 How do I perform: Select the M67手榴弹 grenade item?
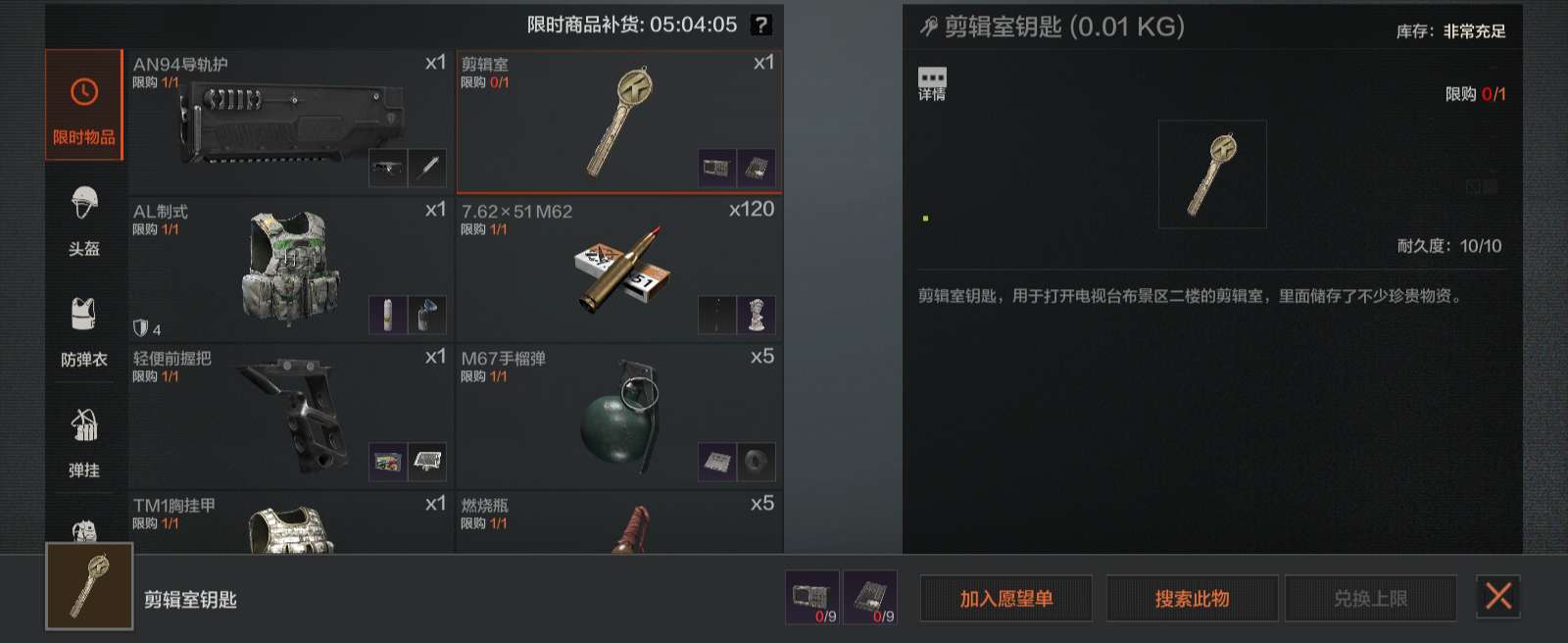click(x=619, y=415)
